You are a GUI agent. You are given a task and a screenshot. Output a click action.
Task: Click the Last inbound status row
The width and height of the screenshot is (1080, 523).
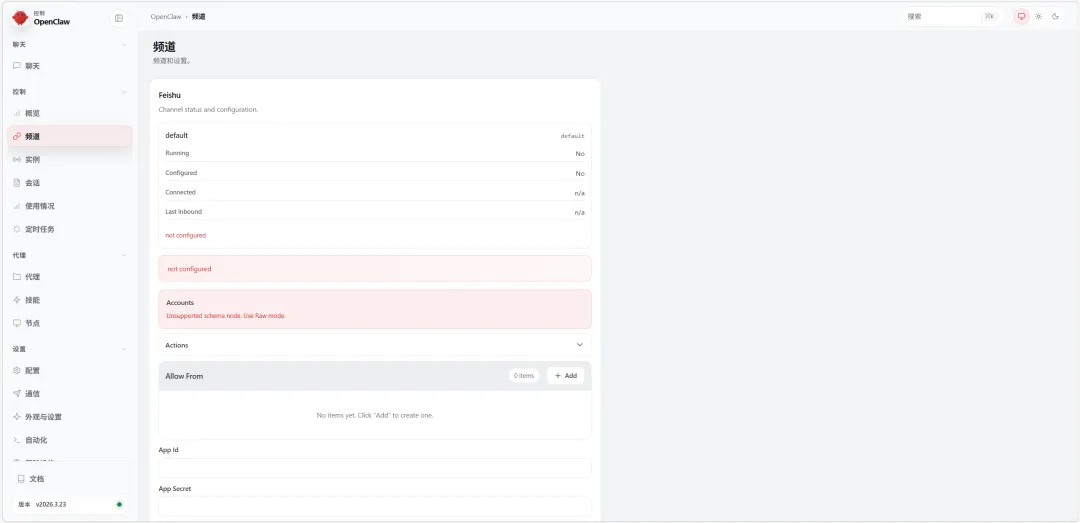click(375, 212)
